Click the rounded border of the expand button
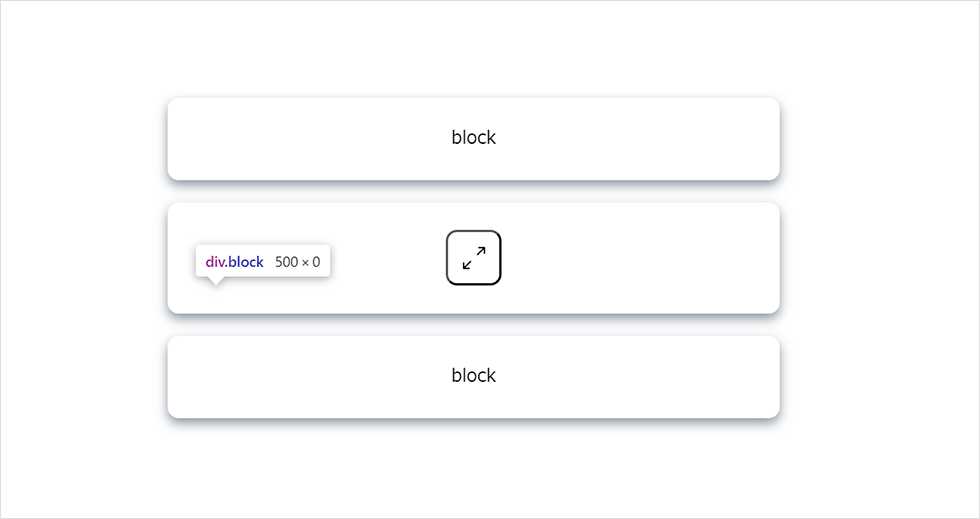 coord(447,258)
